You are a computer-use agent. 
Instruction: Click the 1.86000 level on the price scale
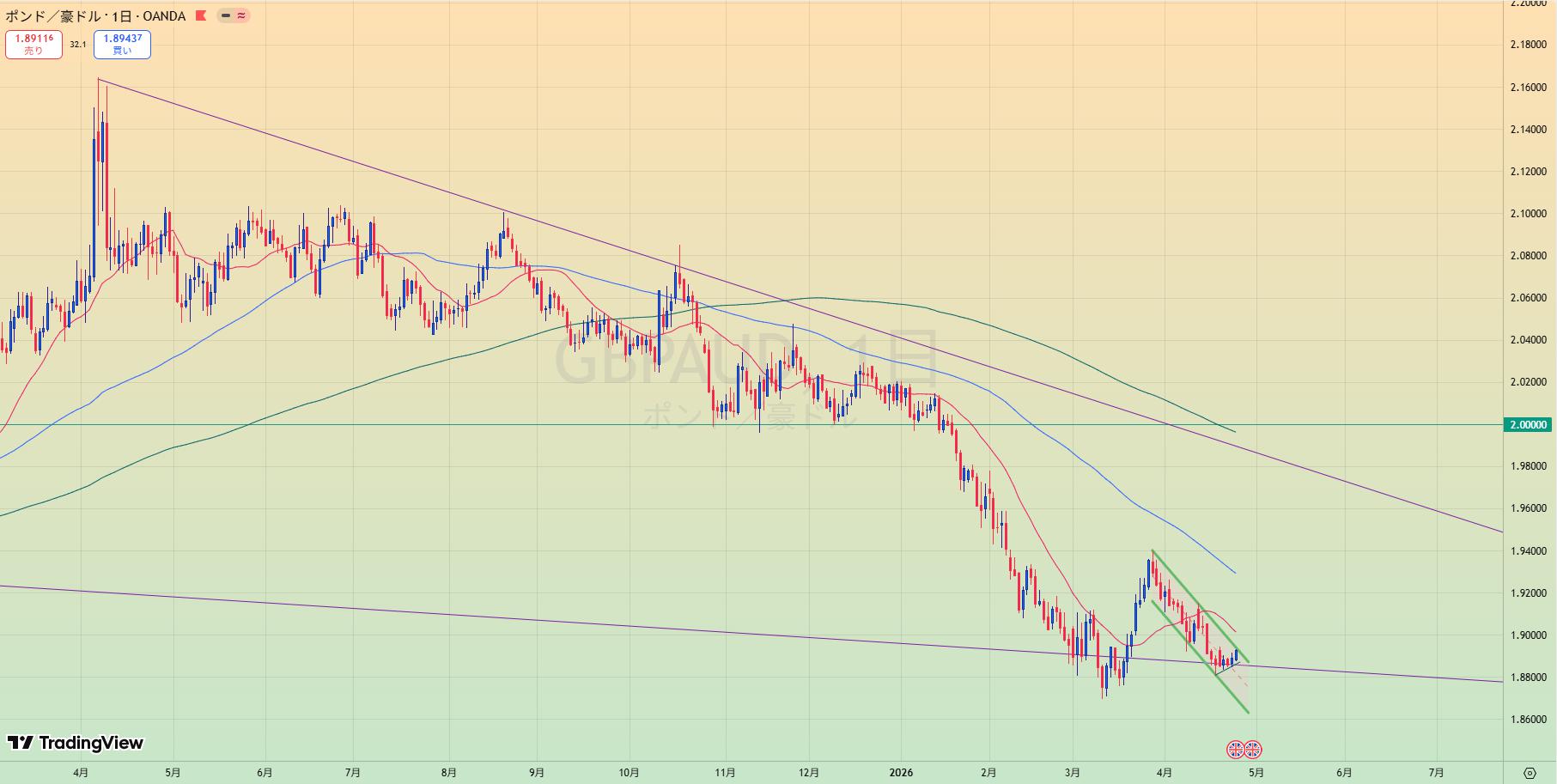(1528, 720)
